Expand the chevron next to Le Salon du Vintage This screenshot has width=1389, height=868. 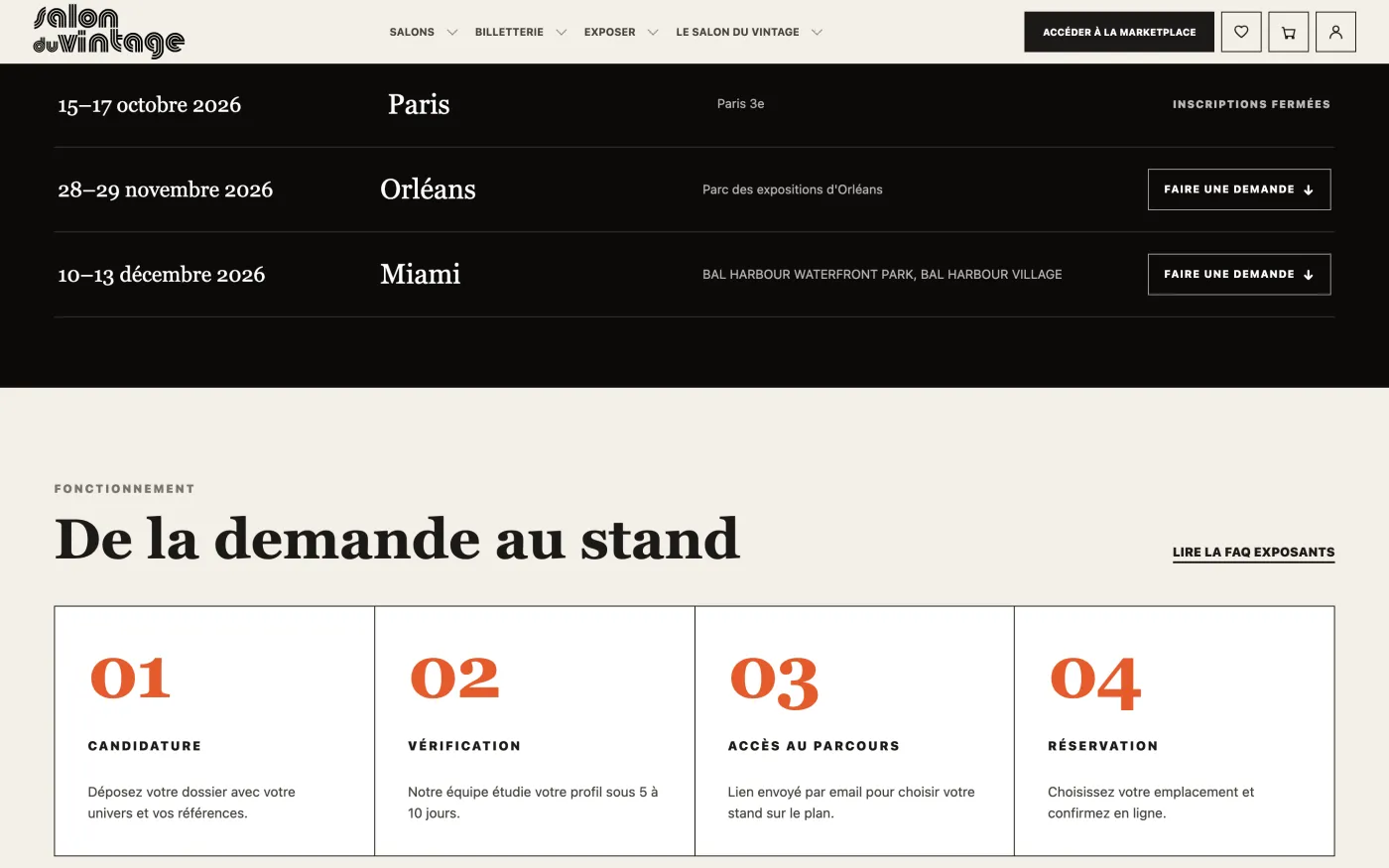coord(817,33)
